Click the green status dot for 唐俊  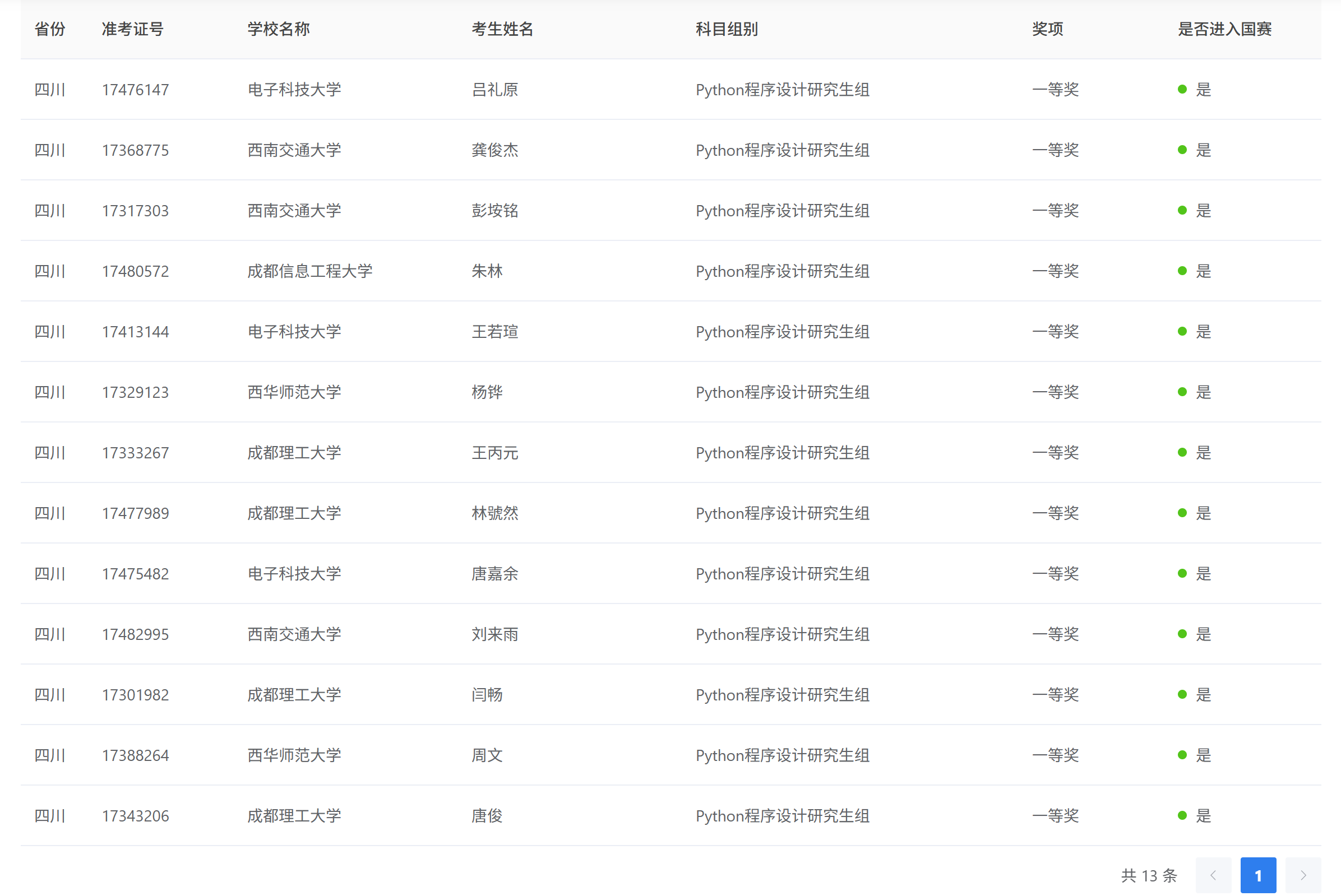(x=1182, y=815)
